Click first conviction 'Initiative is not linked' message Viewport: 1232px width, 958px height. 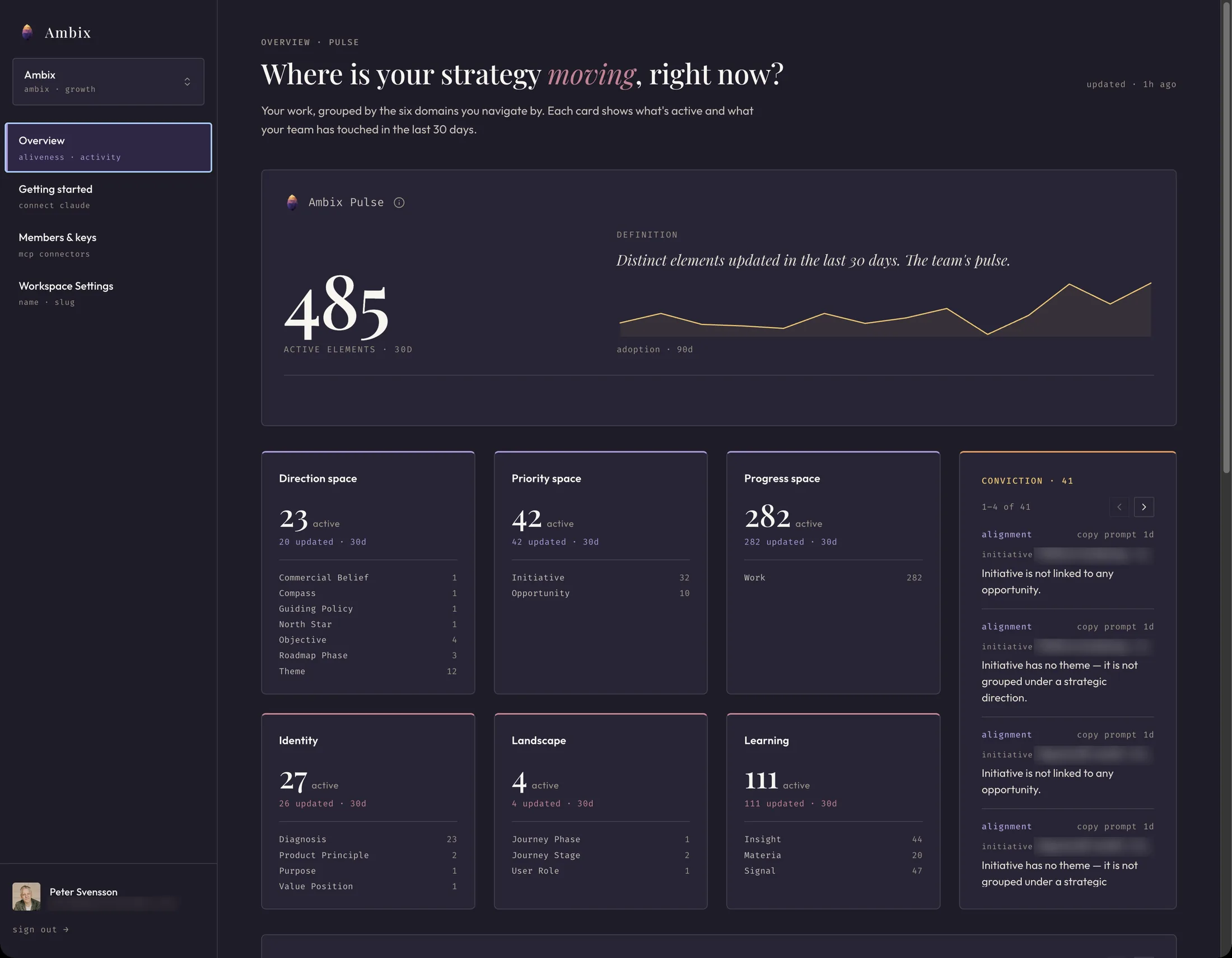coord(1048,582)
